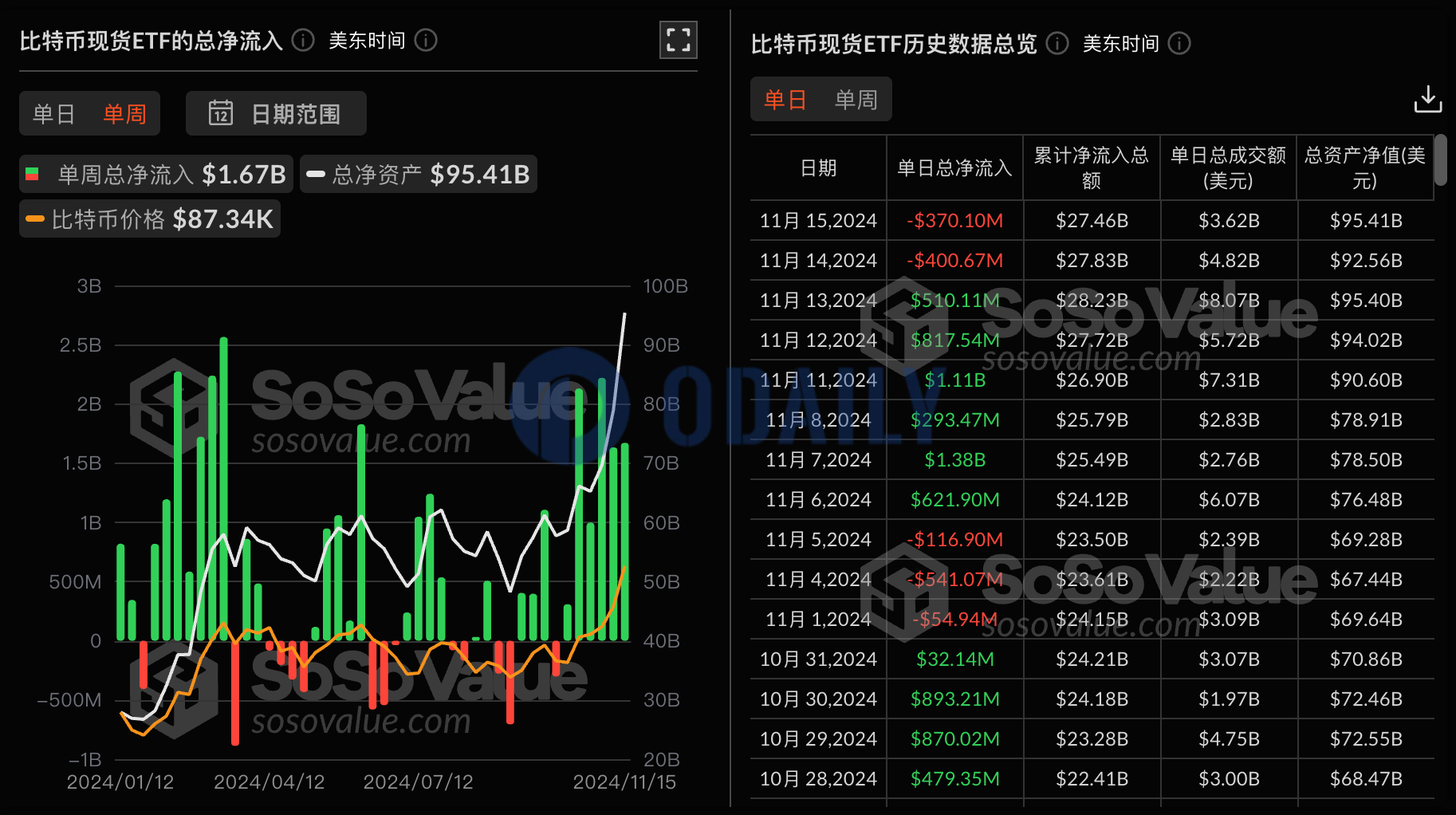1456x815 pixels.
Task: Click the table vertical scrollbar
Action: coord(1440,160)
